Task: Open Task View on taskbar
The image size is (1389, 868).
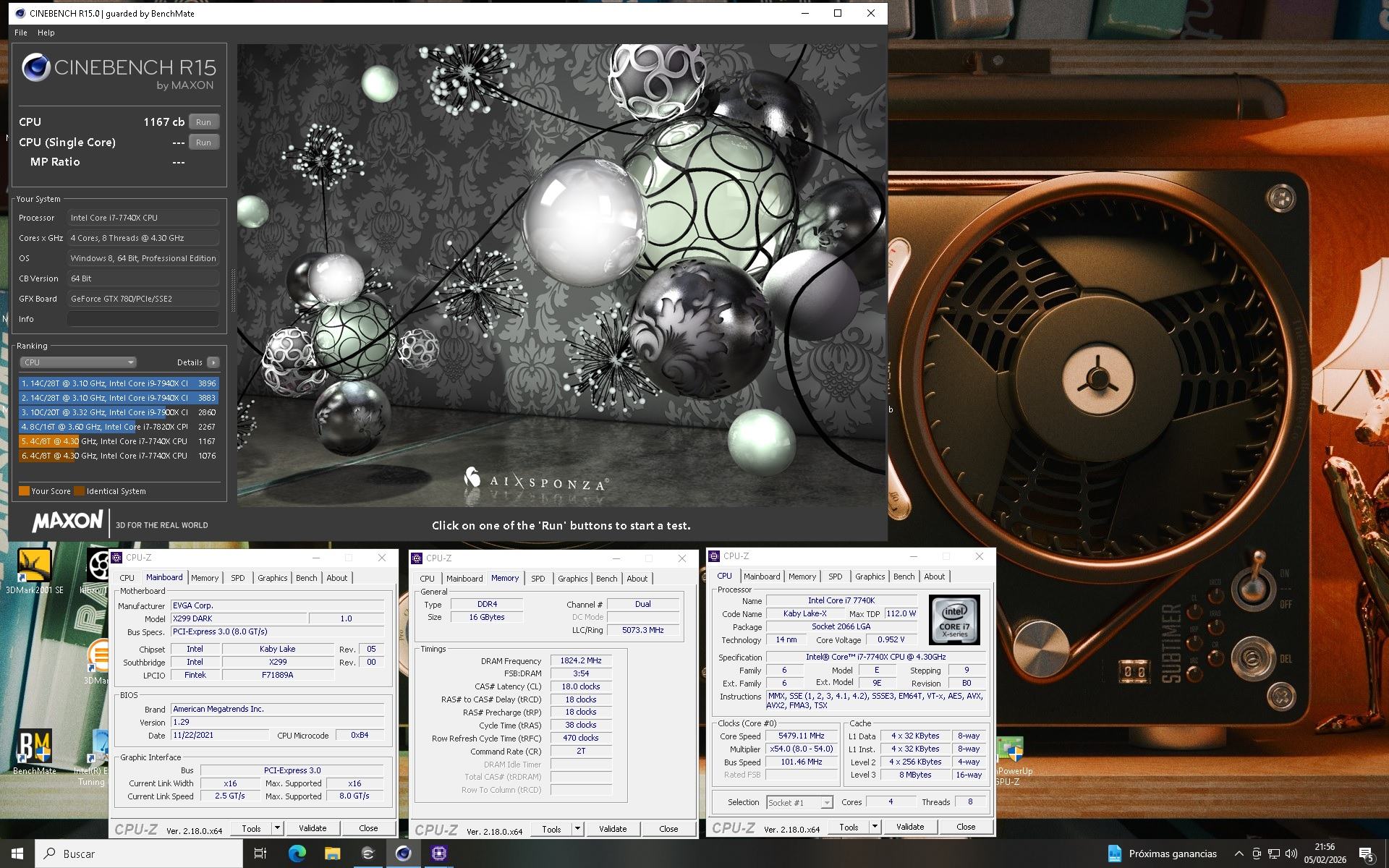Action: [260, 854]
